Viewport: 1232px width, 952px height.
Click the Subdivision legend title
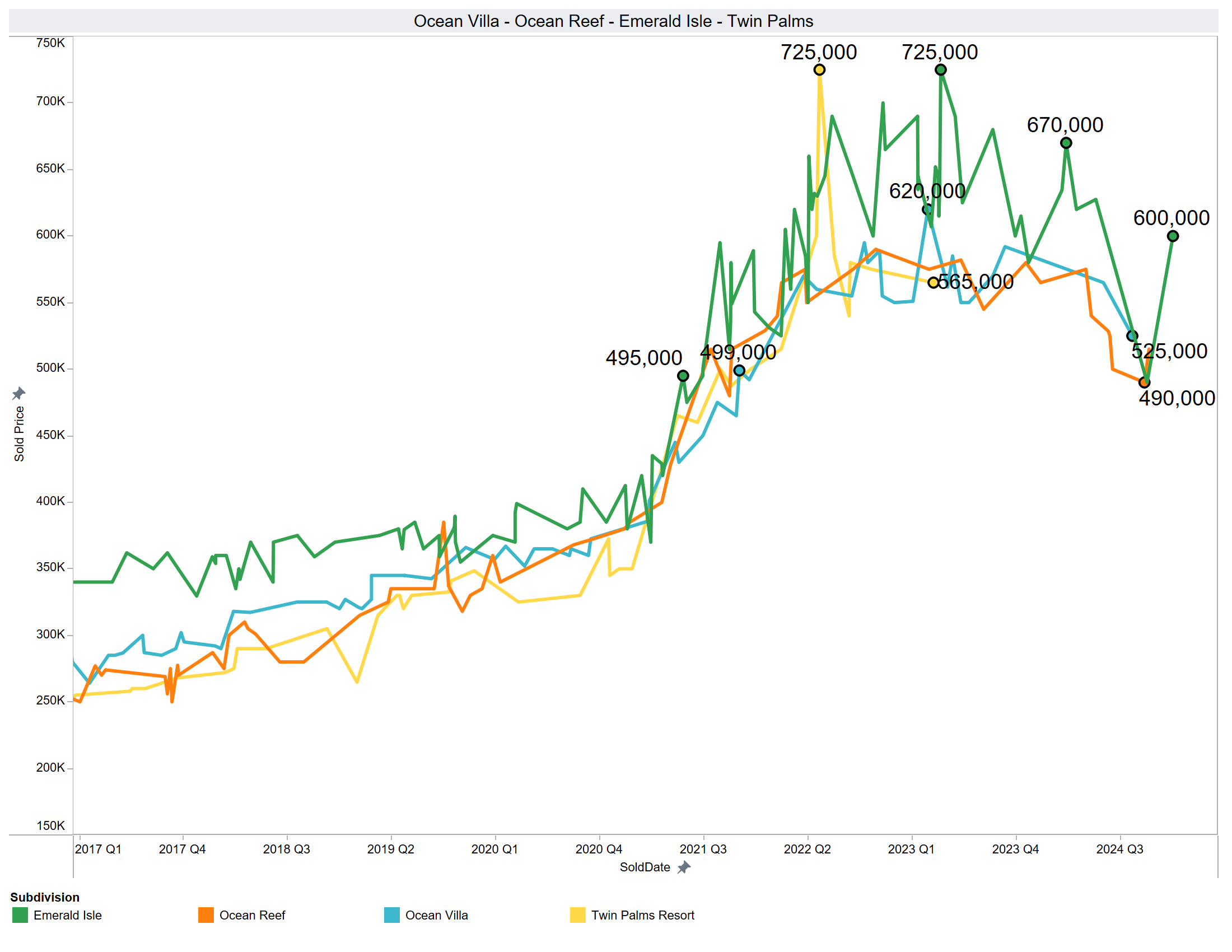45,897
